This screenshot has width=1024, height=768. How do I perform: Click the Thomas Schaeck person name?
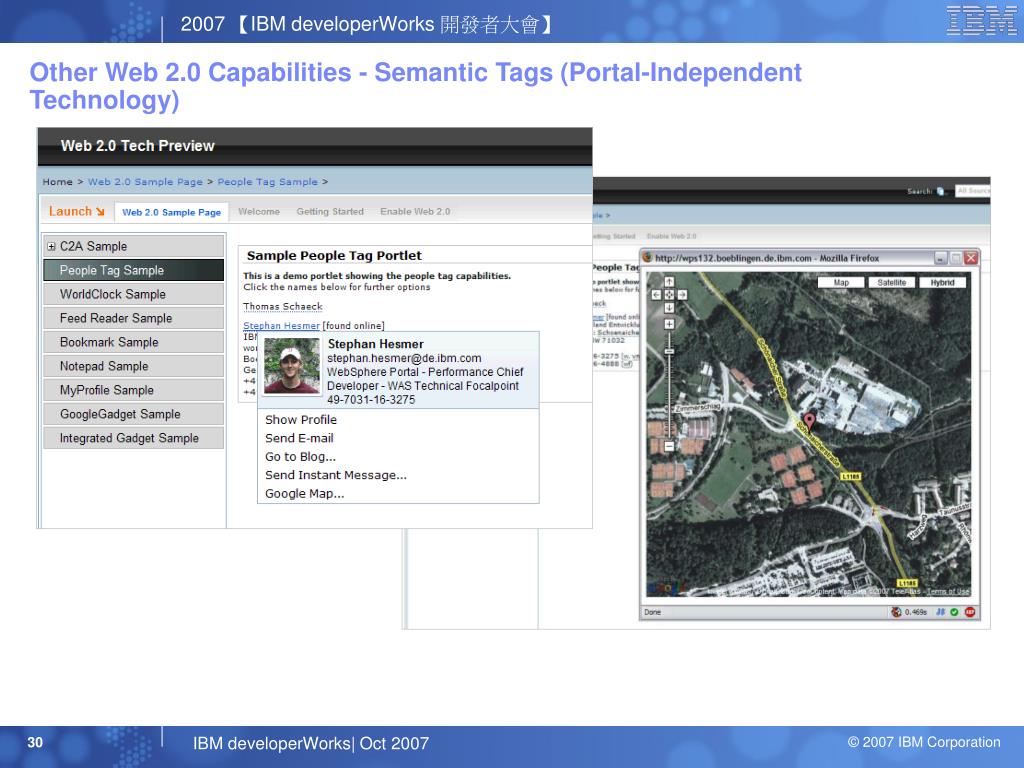[283, 306]
